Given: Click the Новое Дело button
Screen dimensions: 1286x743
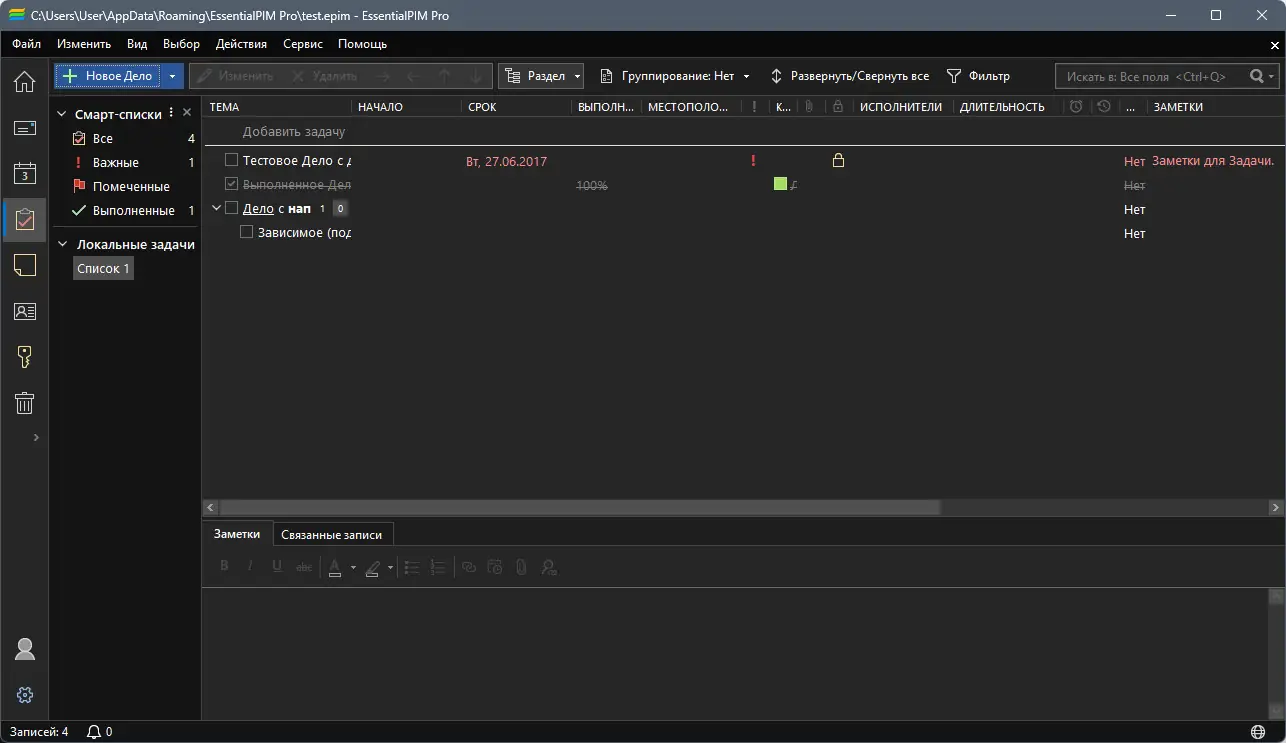Looking at the screenshot, I should (x=109, y=76).
